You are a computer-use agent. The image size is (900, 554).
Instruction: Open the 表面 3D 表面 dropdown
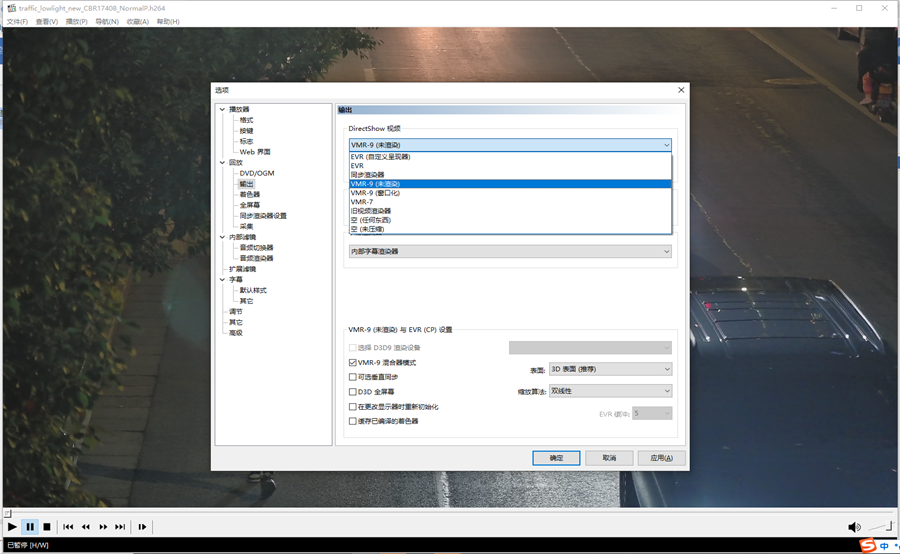point(610,369)
